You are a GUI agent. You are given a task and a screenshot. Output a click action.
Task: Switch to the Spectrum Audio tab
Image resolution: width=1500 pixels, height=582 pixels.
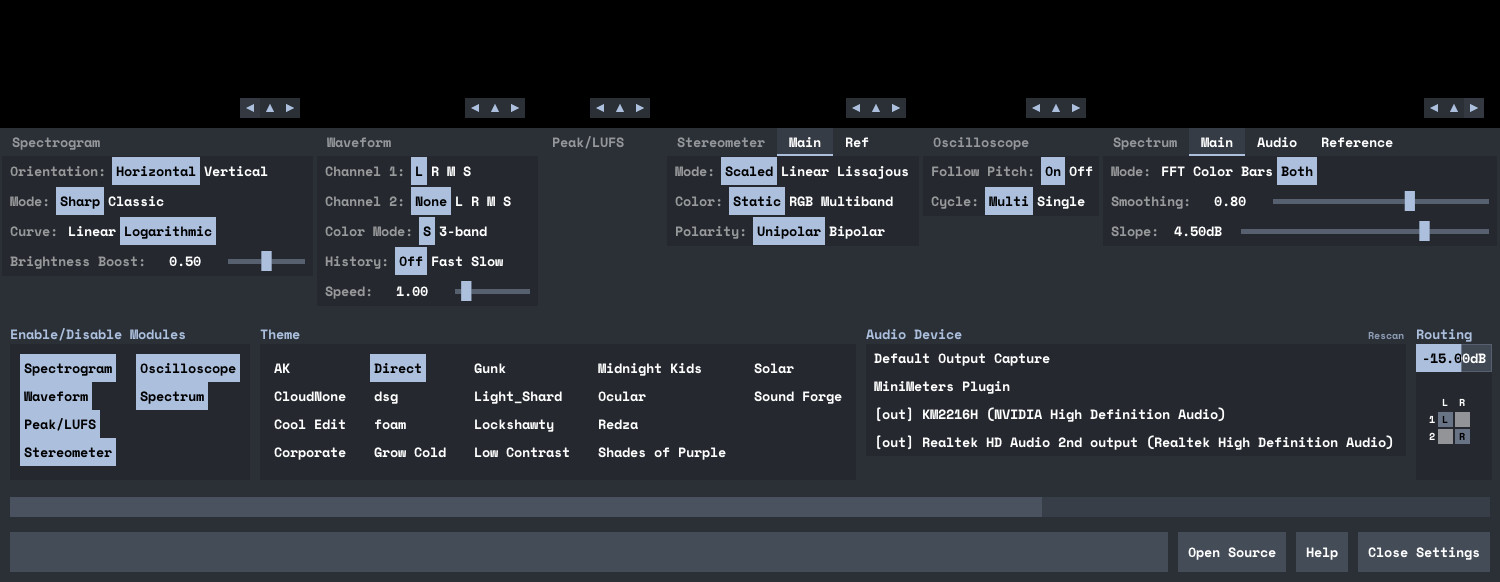pyautogui.click(x=1277, y=142)
